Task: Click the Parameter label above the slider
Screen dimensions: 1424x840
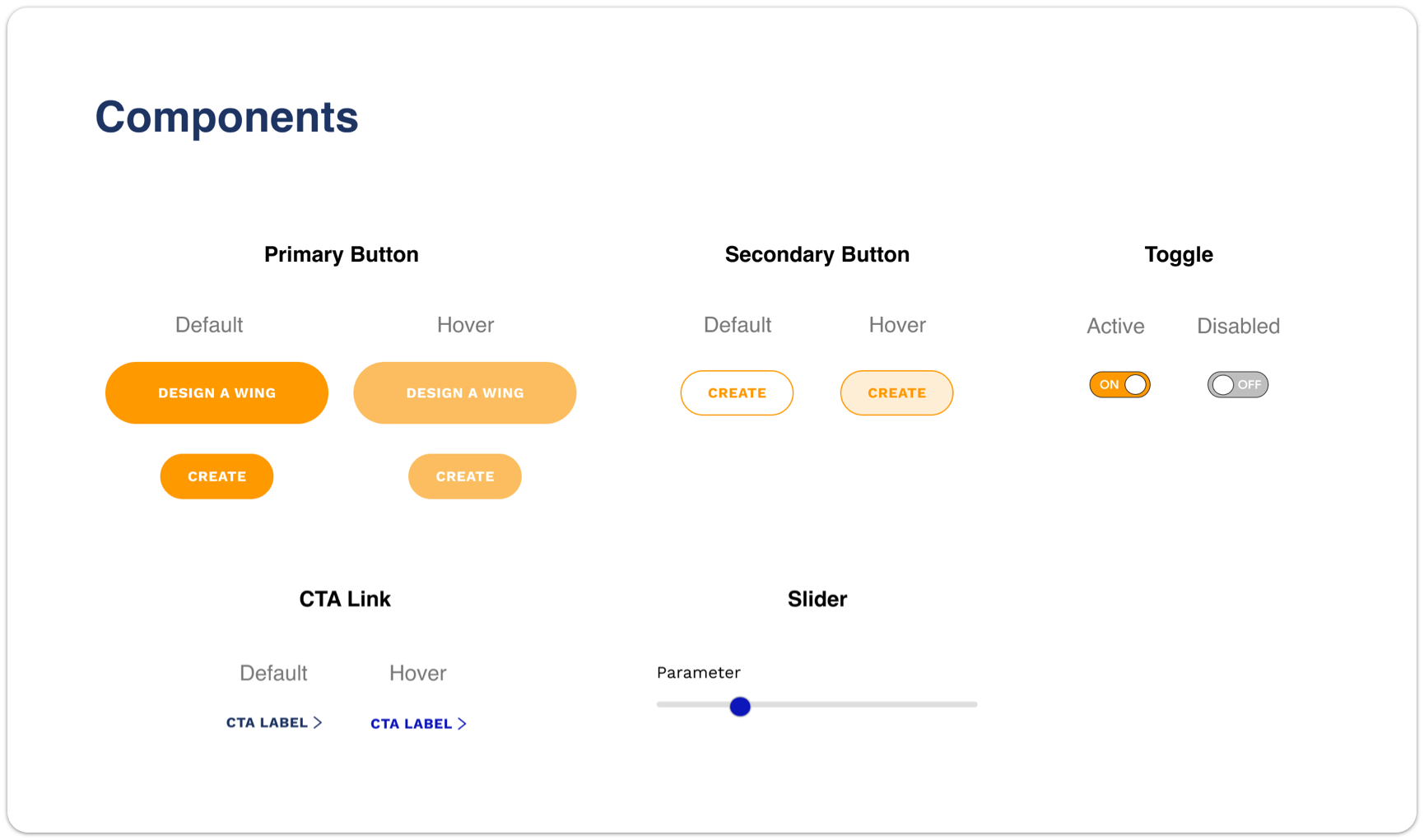Action: coord(698,672)
